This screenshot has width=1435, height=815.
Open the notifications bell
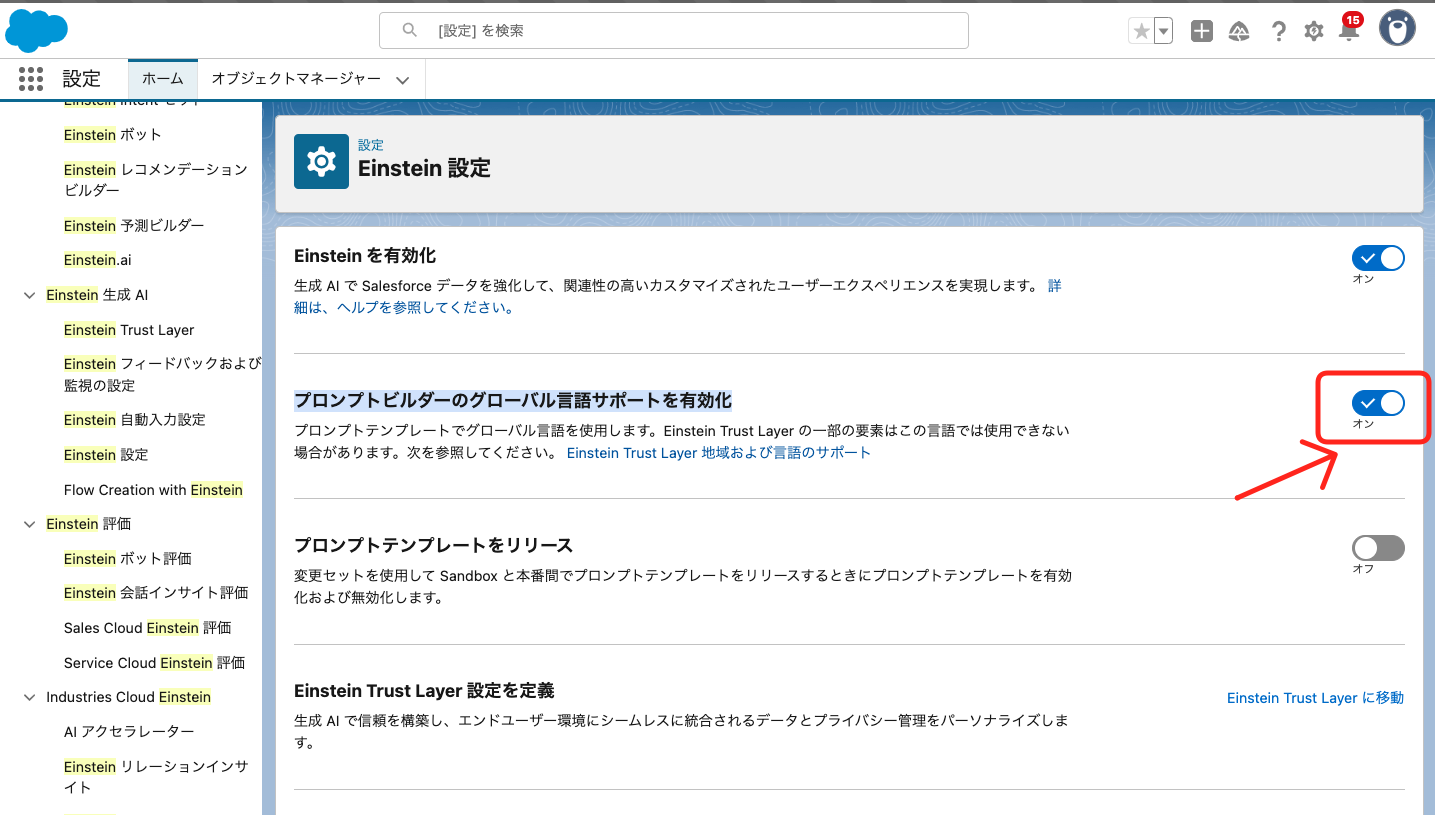click(1349, 29)
